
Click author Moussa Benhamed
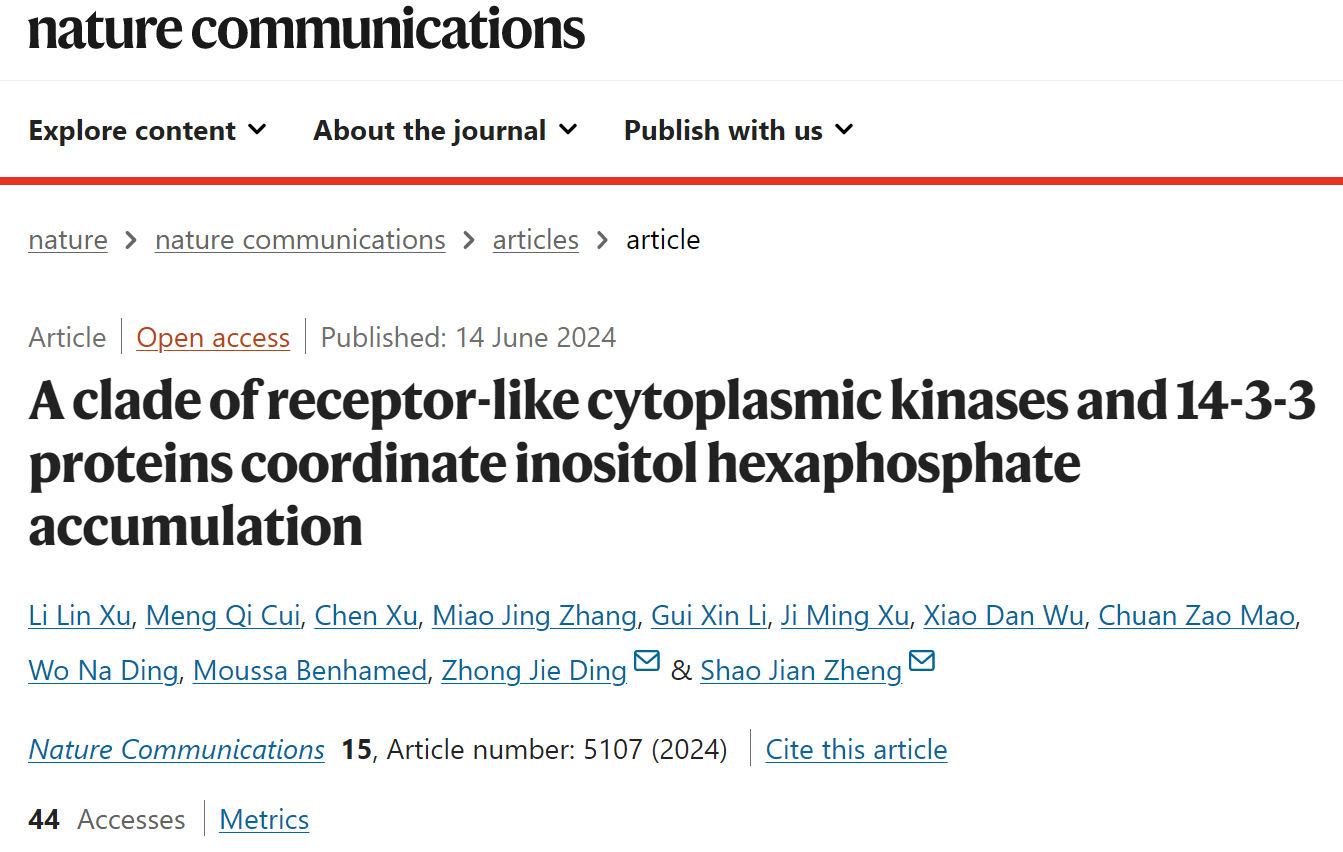point(310,670)
